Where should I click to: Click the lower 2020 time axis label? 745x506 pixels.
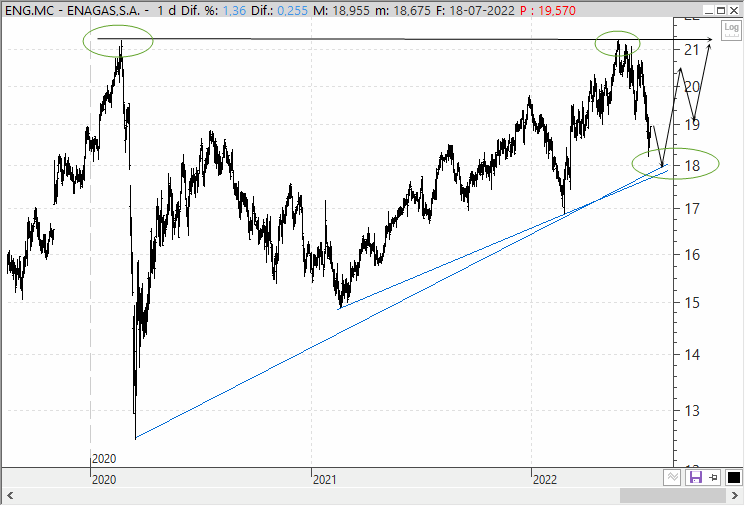[x=104, y=479]
